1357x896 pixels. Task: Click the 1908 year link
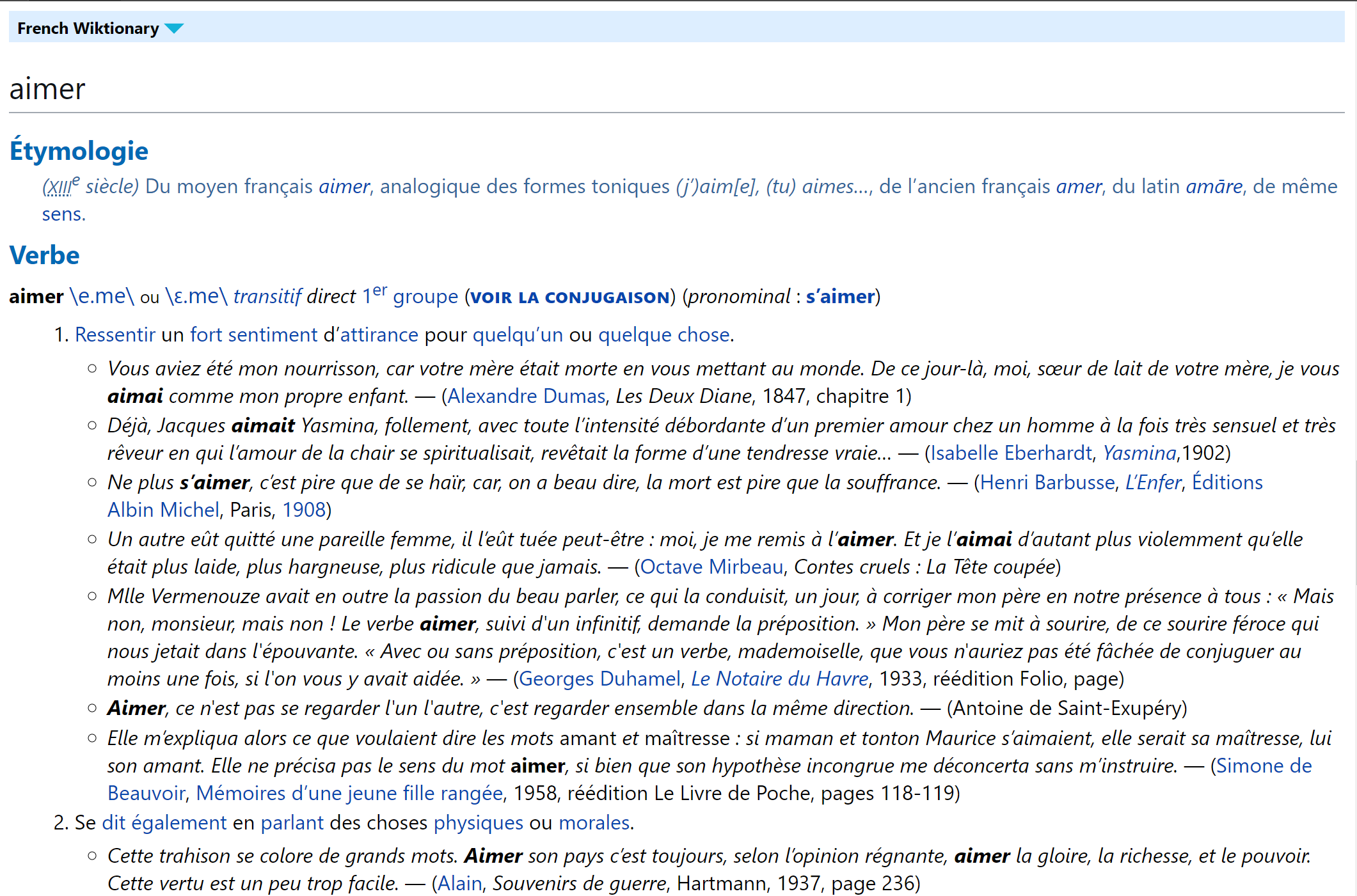coord(304,510)
